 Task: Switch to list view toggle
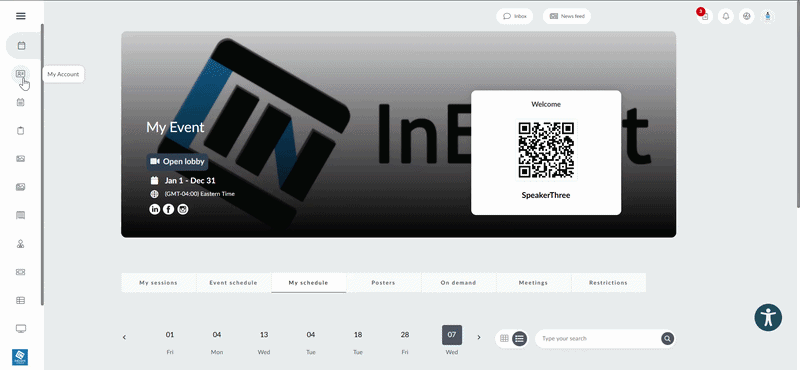click(519, 338)
